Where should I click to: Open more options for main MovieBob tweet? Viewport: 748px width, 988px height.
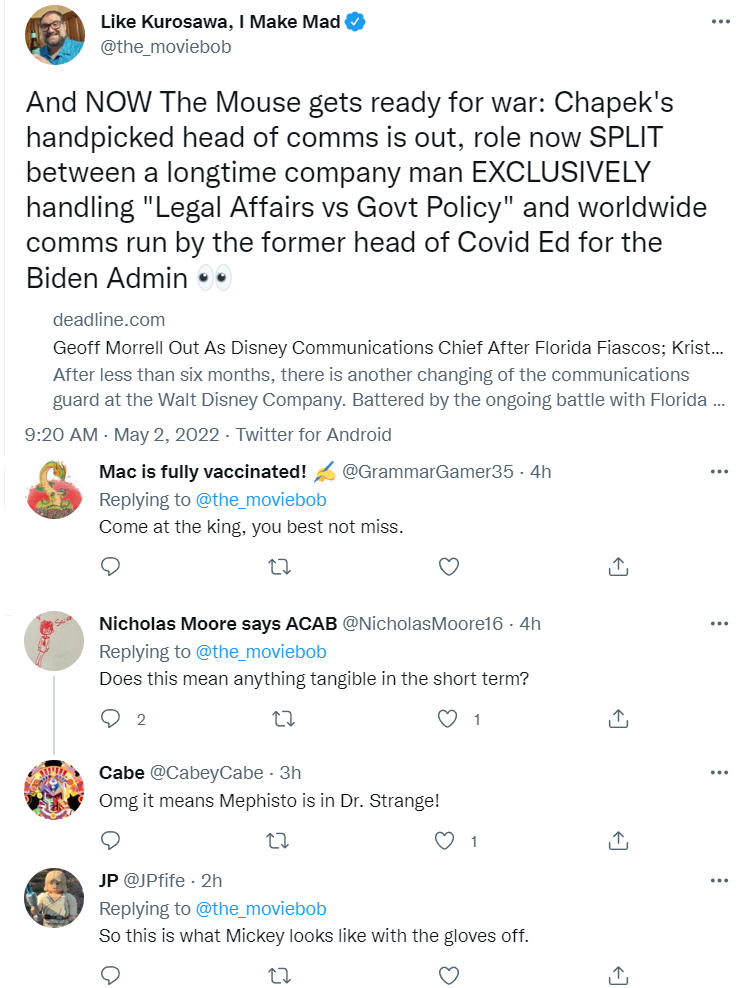pyautogui.click(x=719, y=22)
